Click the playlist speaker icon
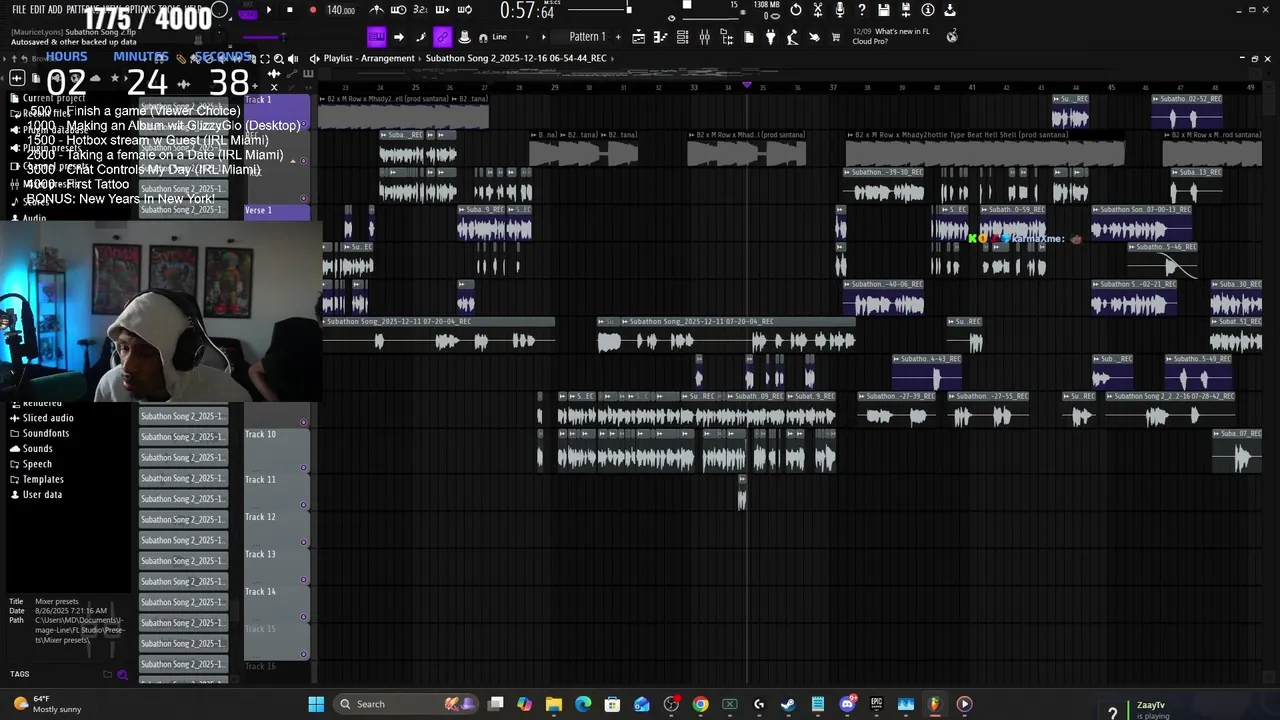The image size is (1280, 720). (x=293, y=58)
